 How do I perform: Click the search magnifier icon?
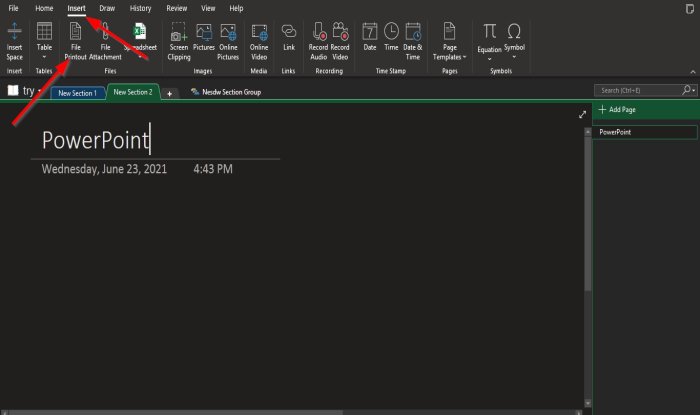point(687,90)
